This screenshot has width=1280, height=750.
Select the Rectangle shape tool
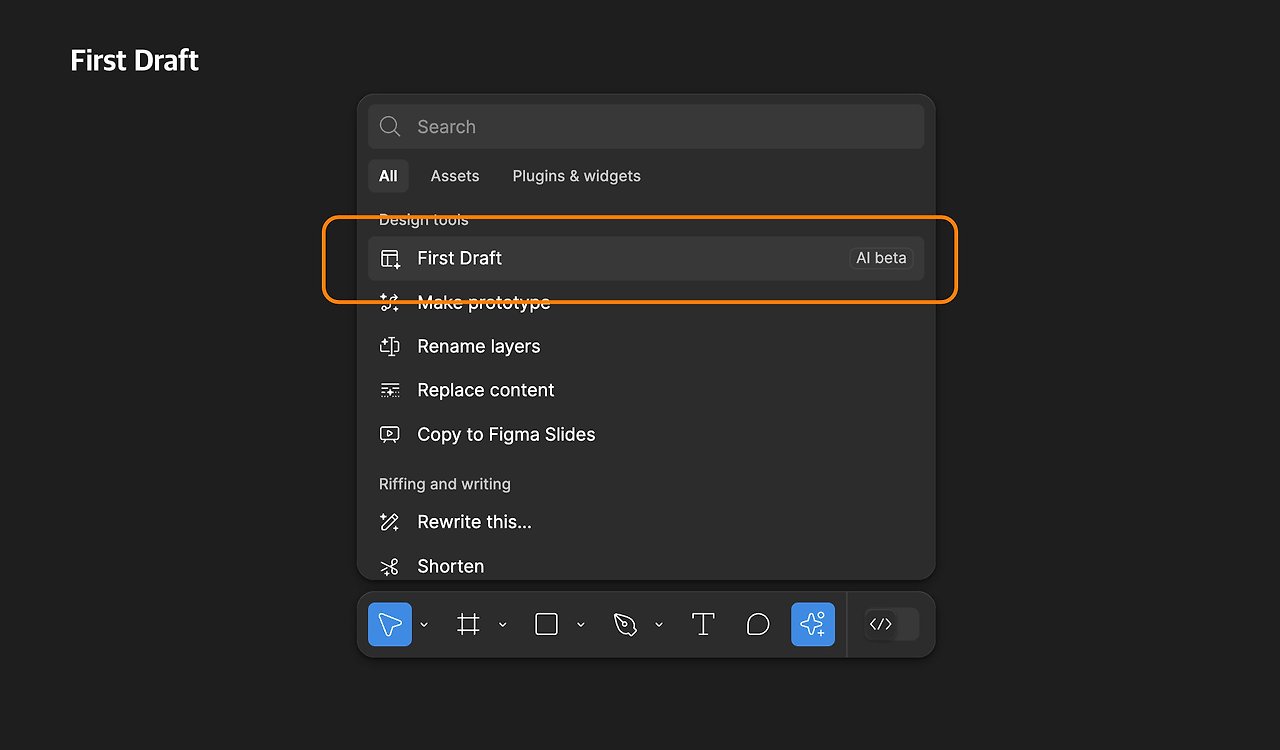coord(546,624)
